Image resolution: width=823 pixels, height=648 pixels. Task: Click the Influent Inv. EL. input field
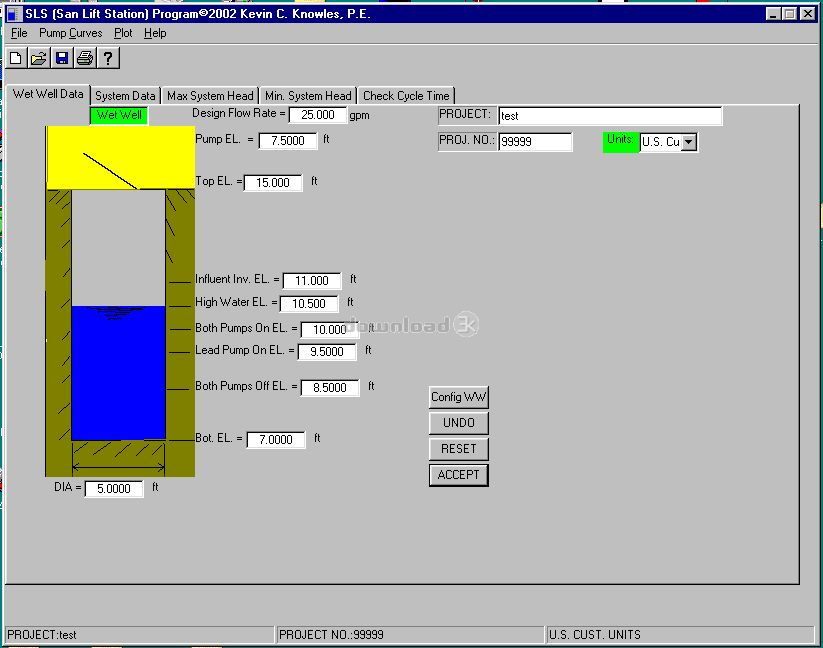pyautogui.click(x=312, y=281)
